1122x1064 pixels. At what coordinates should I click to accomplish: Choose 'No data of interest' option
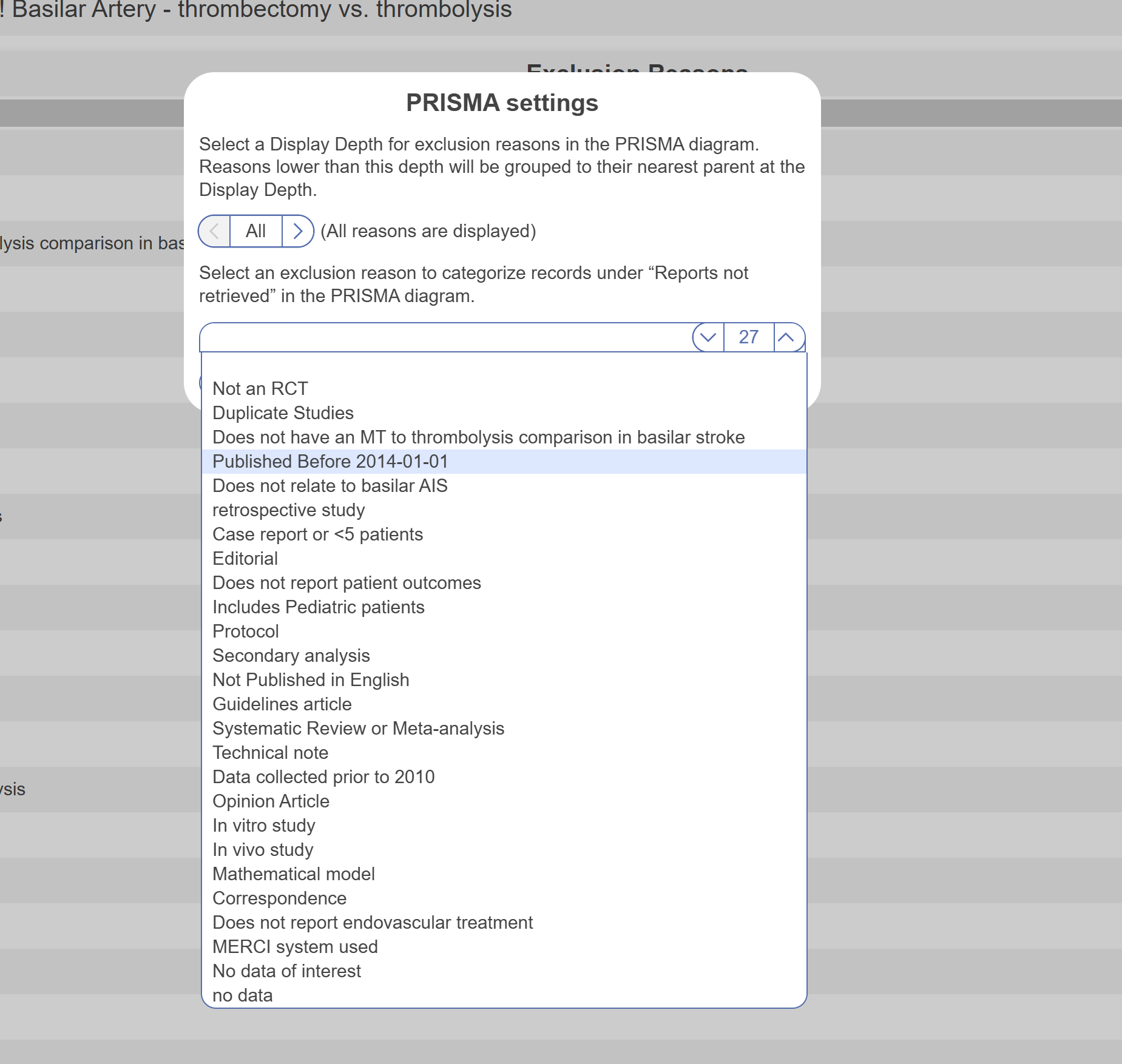(x=286, y=971)
